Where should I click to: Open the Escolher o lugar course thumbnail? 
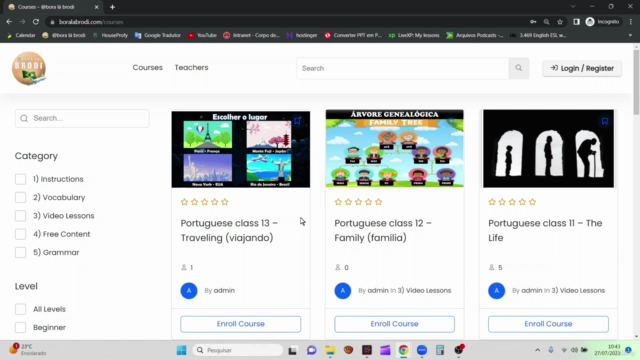coord(241,149)
